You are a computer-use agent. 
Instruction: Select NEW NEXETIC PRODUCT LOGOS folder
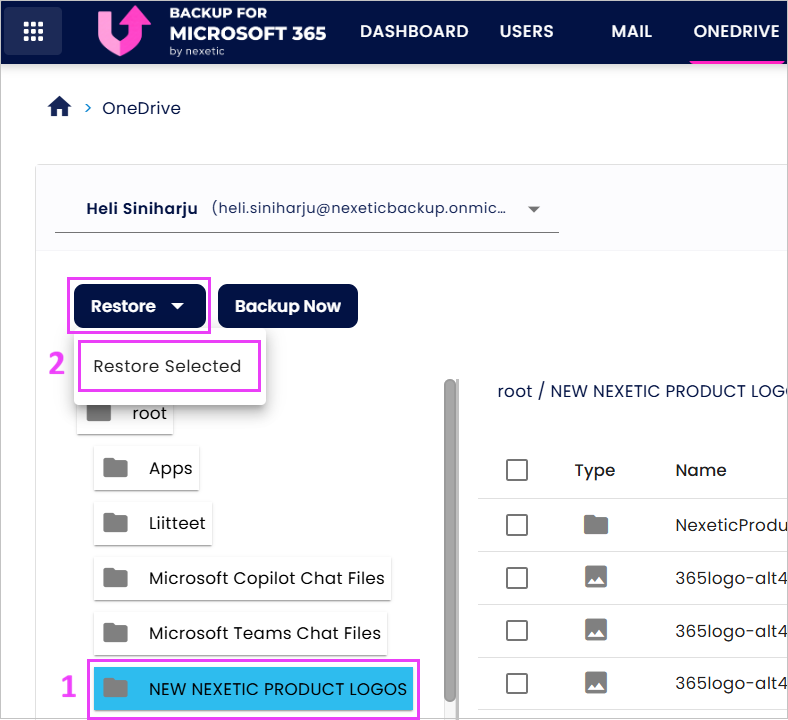point(254,689)
